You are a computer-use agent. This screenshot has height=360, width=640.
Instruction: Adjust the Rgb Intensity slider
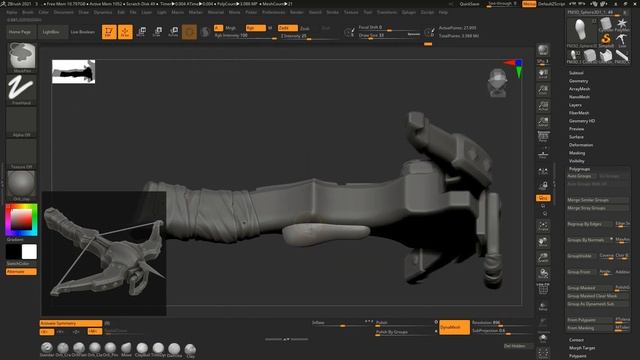click(245, 36)
